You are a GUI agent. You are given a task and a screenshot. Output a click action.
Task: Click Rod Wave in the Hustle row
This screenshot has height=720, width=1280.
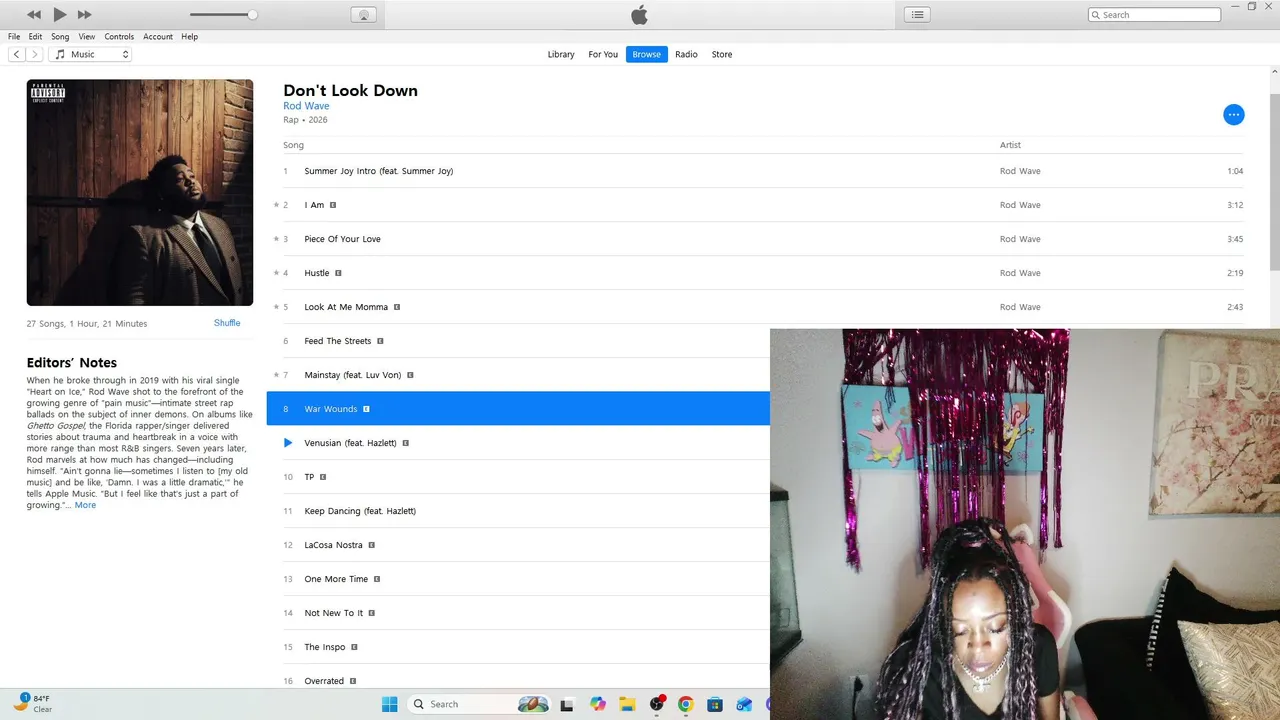[x=1020, y=273]
